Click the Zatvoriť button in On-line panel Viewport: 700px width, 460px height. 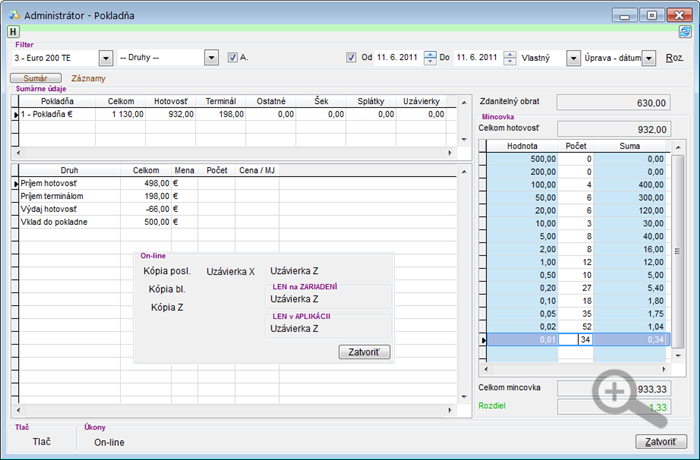point(364,352)
